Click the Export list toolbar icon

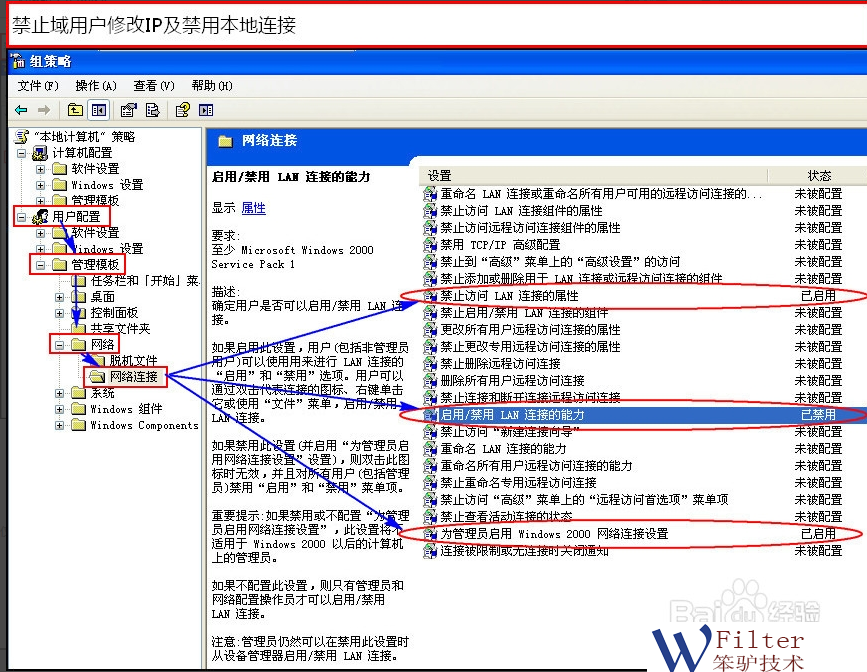pyautogui.click(x=152, y=110)
